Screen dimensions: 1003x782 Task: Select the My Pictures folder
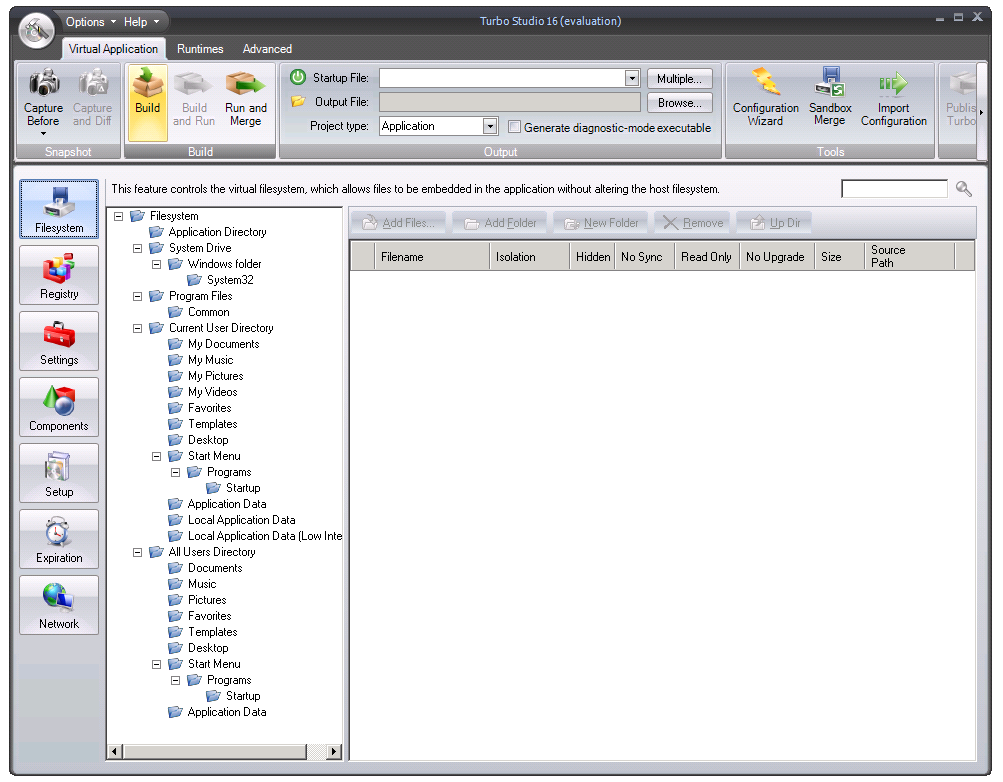[x=216, y=376]
